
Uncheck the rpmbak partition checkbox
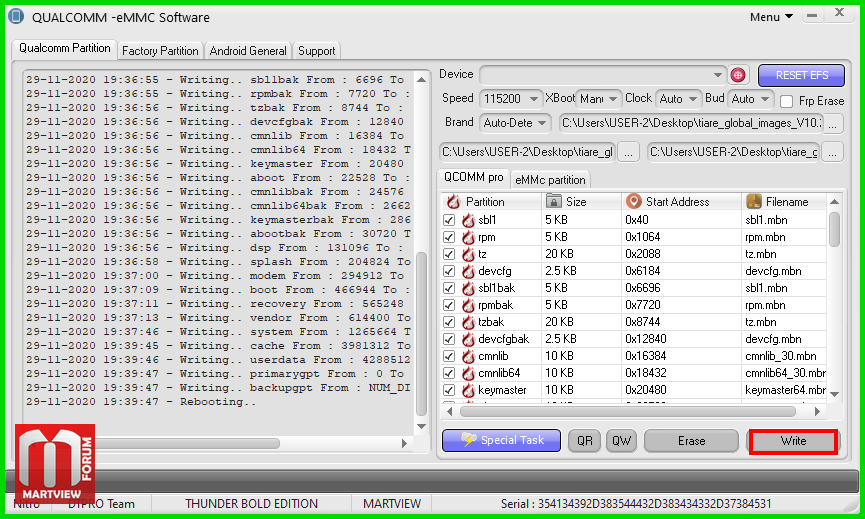[448, 305]
